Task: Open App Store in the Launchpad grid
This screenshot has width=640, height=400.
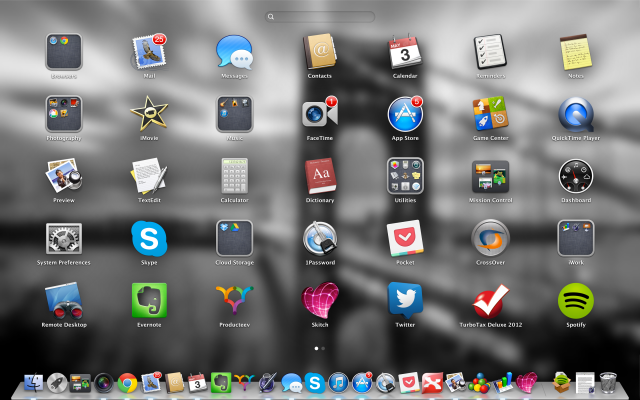Action: pos(405,114)
